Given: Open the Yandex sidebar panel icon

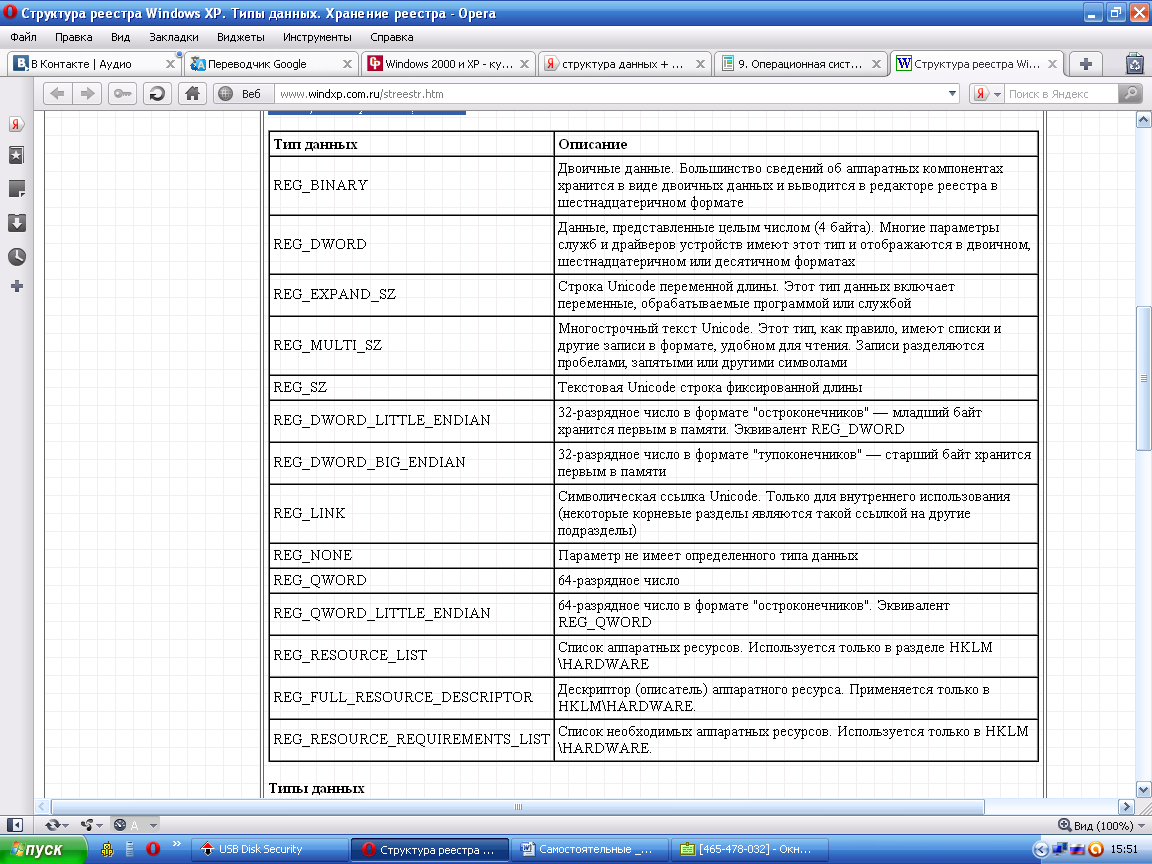Looking at the screenshot, I should coord(16,124).
